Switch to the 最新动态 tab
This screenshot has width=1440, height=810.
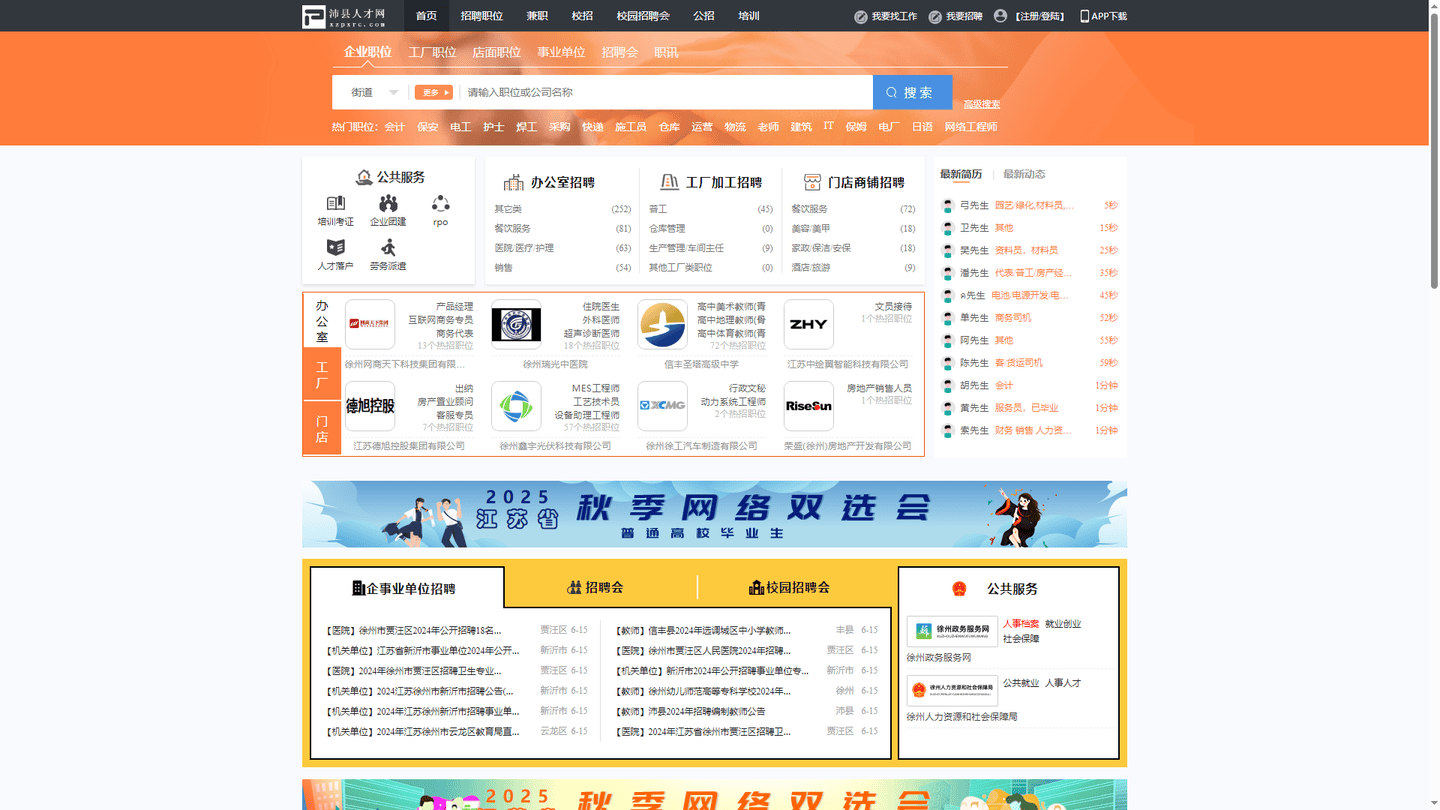tap(1024, 174)
